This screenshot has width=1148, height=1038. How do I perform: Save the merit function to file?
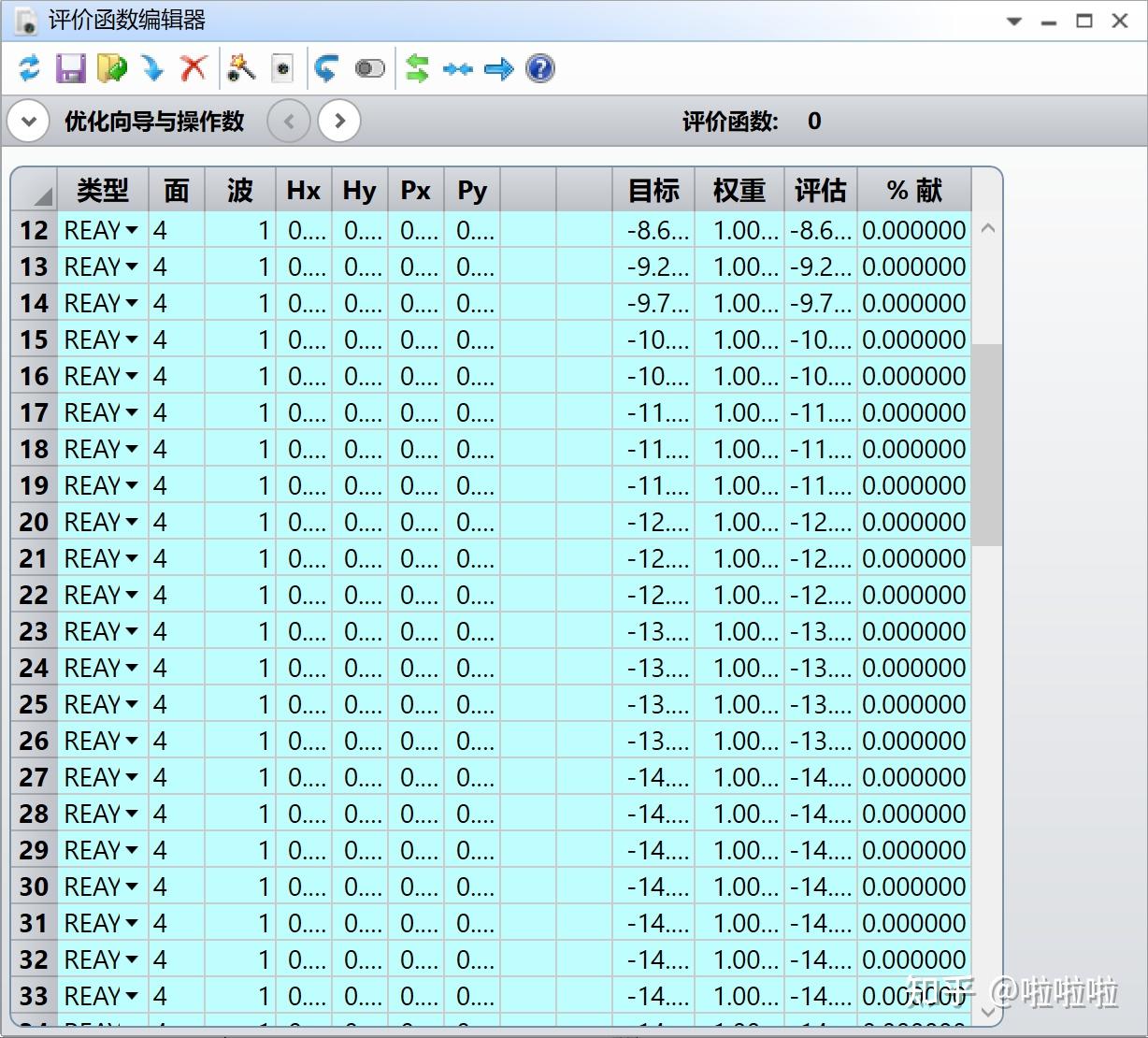tap(69, 67)
